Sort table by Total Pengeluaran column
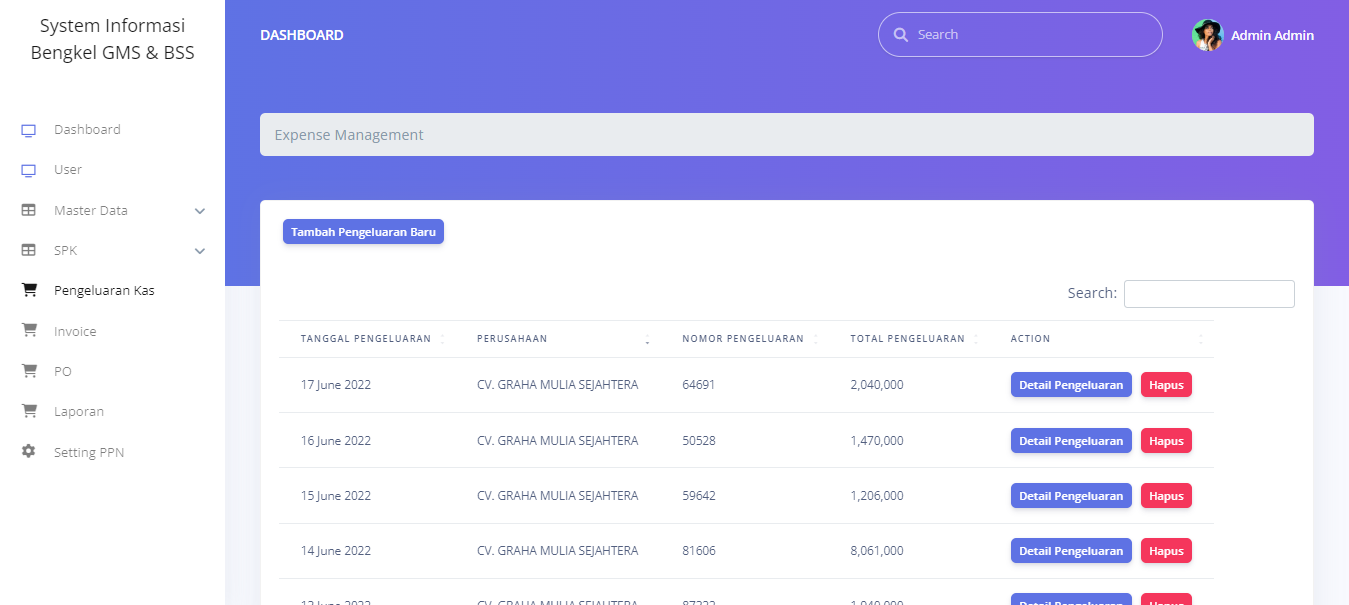 pos(907,339)
